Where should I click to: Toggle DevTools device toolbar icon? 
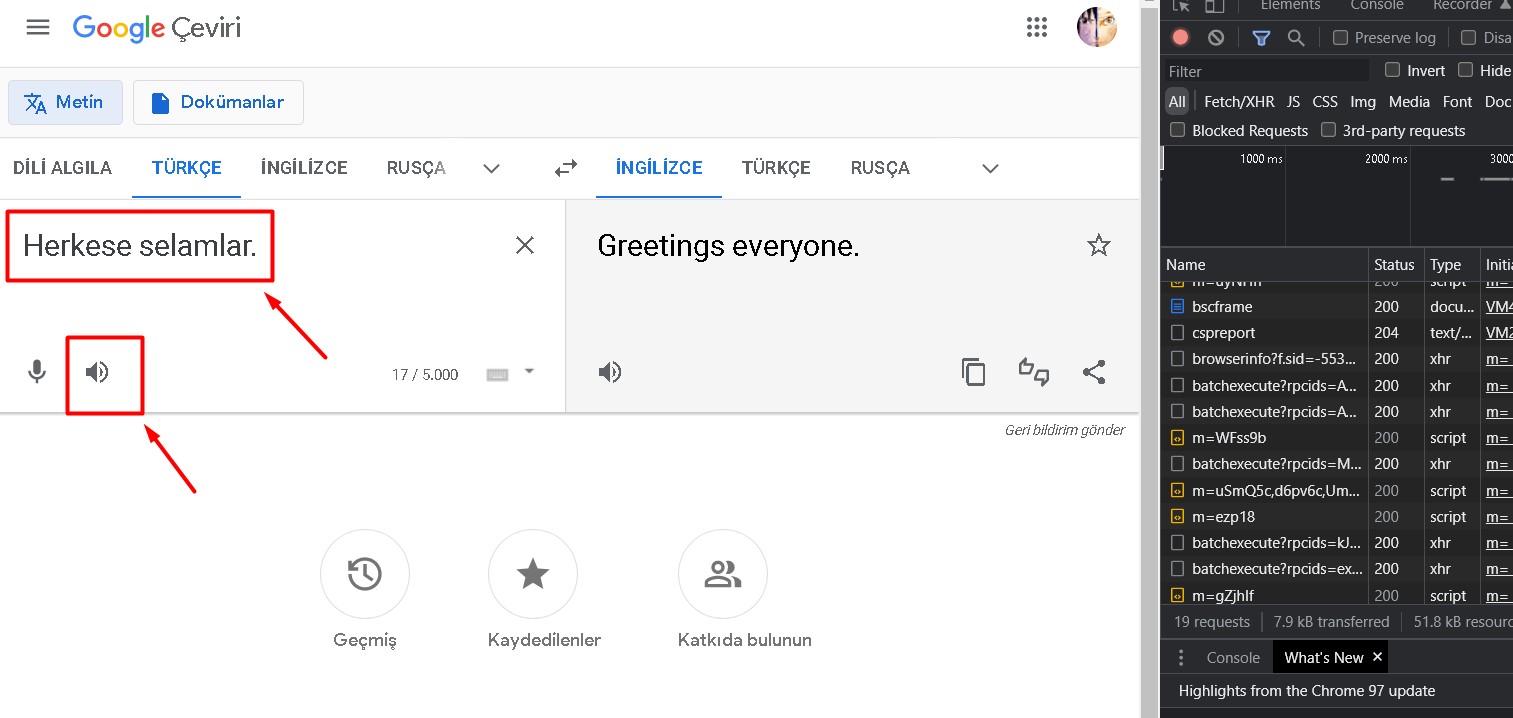pyautogui.click(x=1214, y=5)
